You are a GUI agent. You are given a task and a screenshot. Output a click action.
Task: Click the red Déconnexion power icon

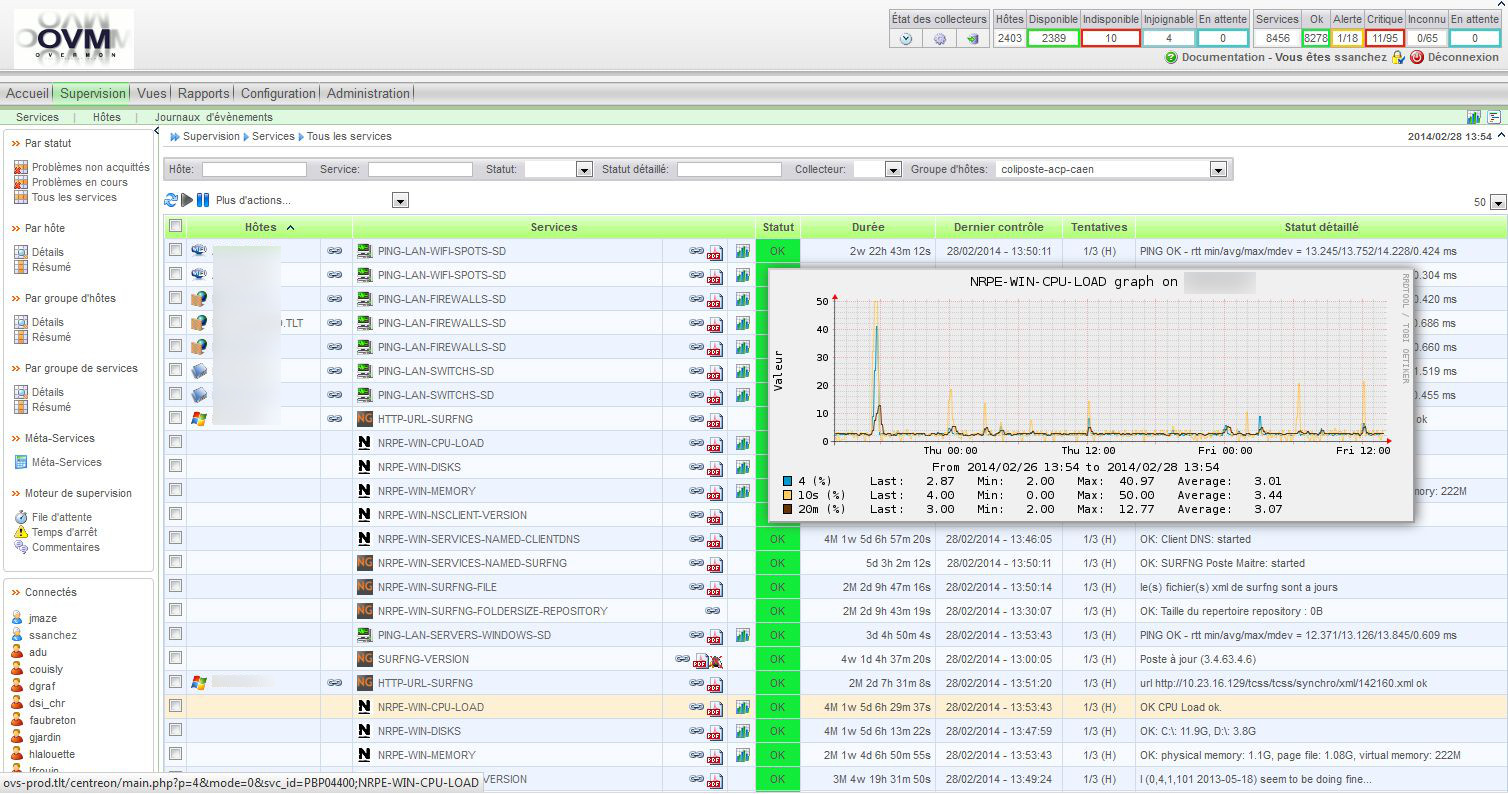(x=1417, y=58)
